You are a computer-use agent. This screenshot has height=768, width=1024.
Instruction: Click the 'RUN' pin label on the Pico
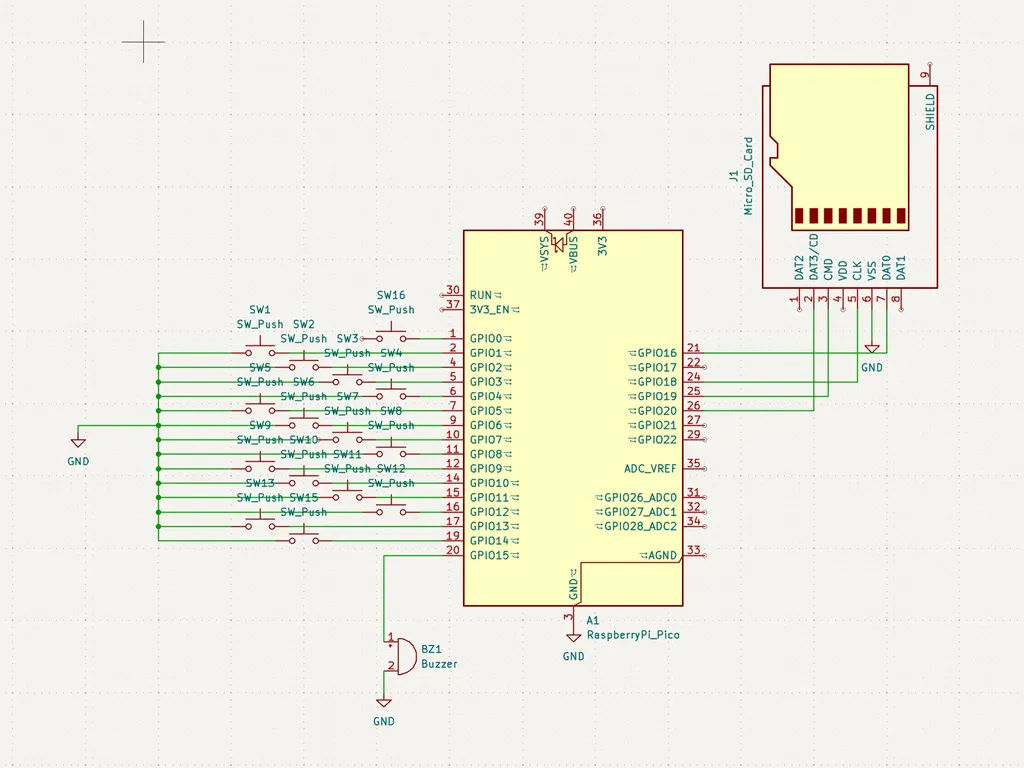(481, 295)
